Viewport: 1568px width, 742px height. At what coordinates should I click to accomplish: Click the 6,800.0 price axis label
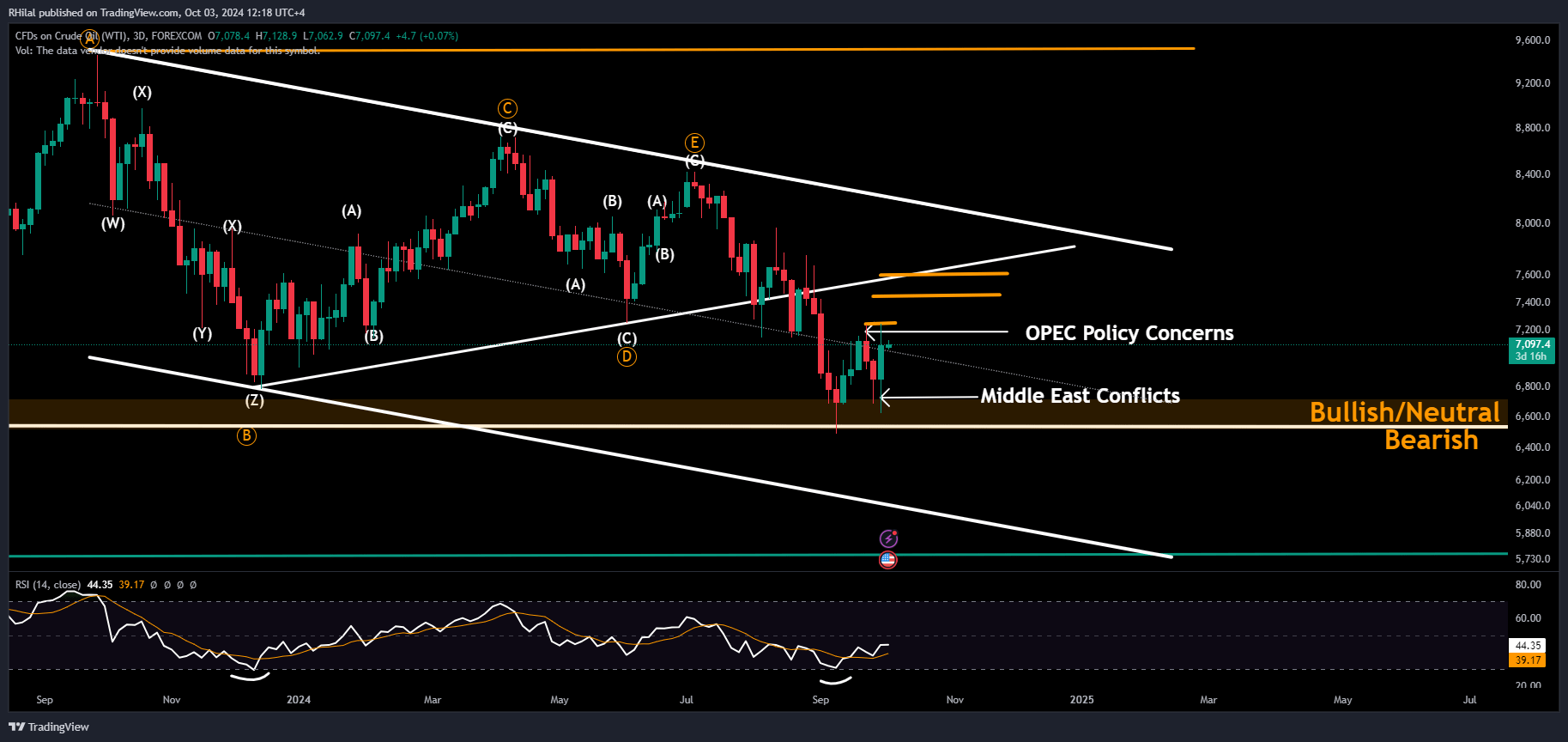tap(1533, 386)
